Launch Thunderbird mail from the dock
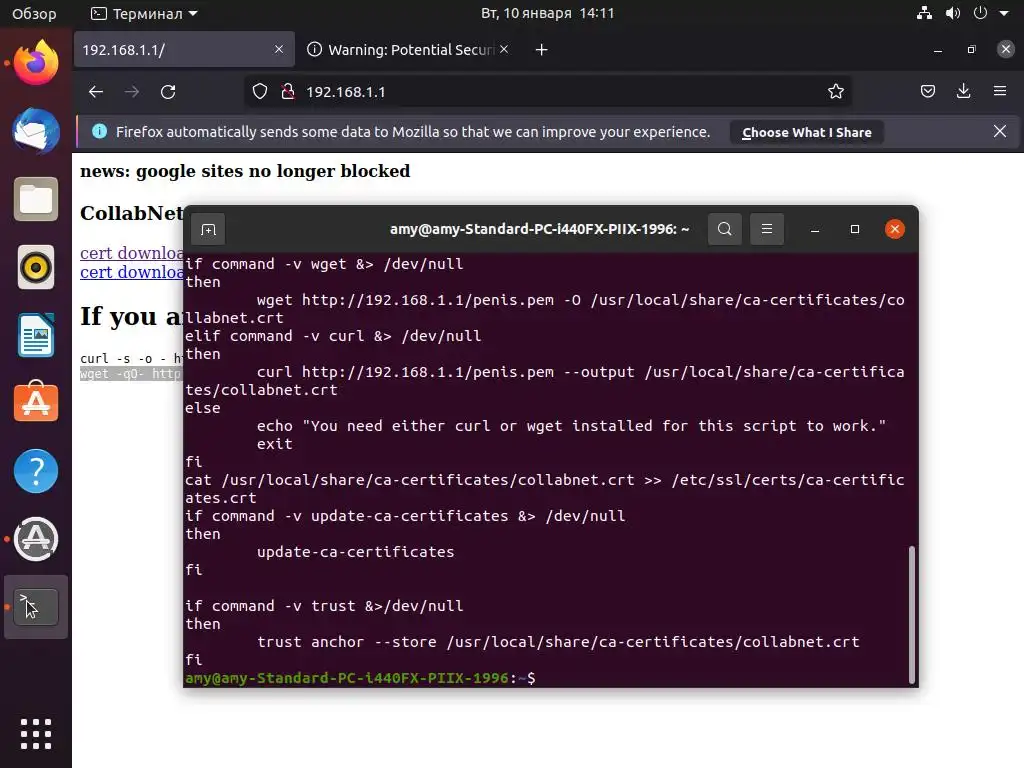 (x=36, y=131)
